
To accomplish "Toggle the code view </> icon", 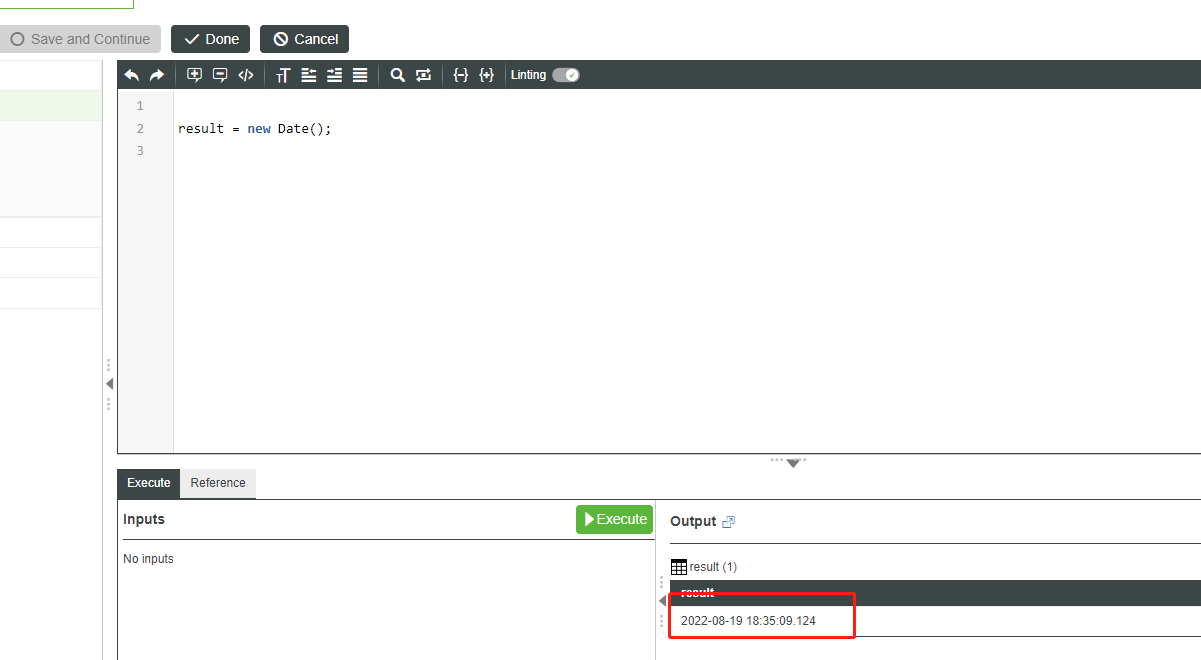I will pos(245,74).
